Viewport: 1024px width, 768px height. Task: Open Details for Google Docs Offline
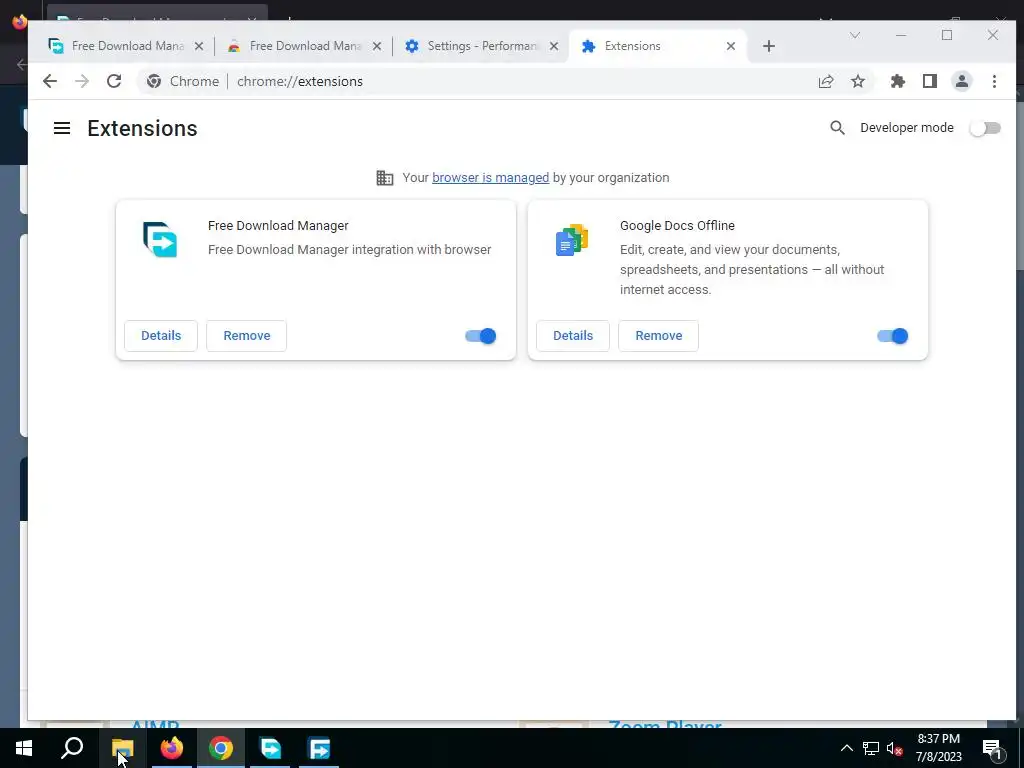573,336
